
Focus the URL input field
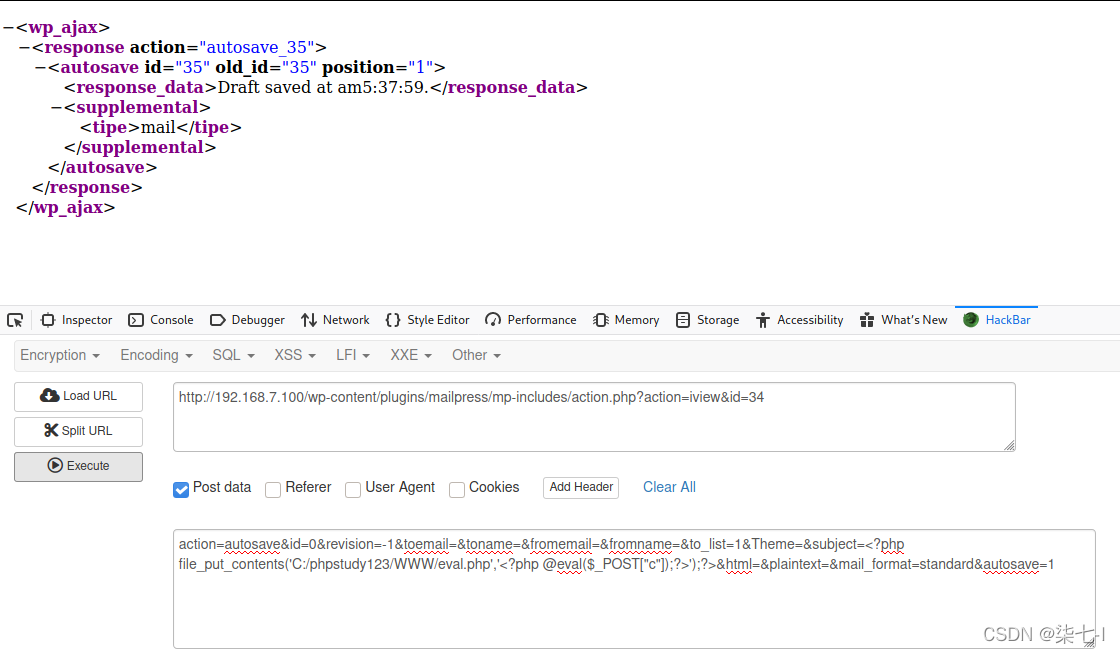(594, 417)
